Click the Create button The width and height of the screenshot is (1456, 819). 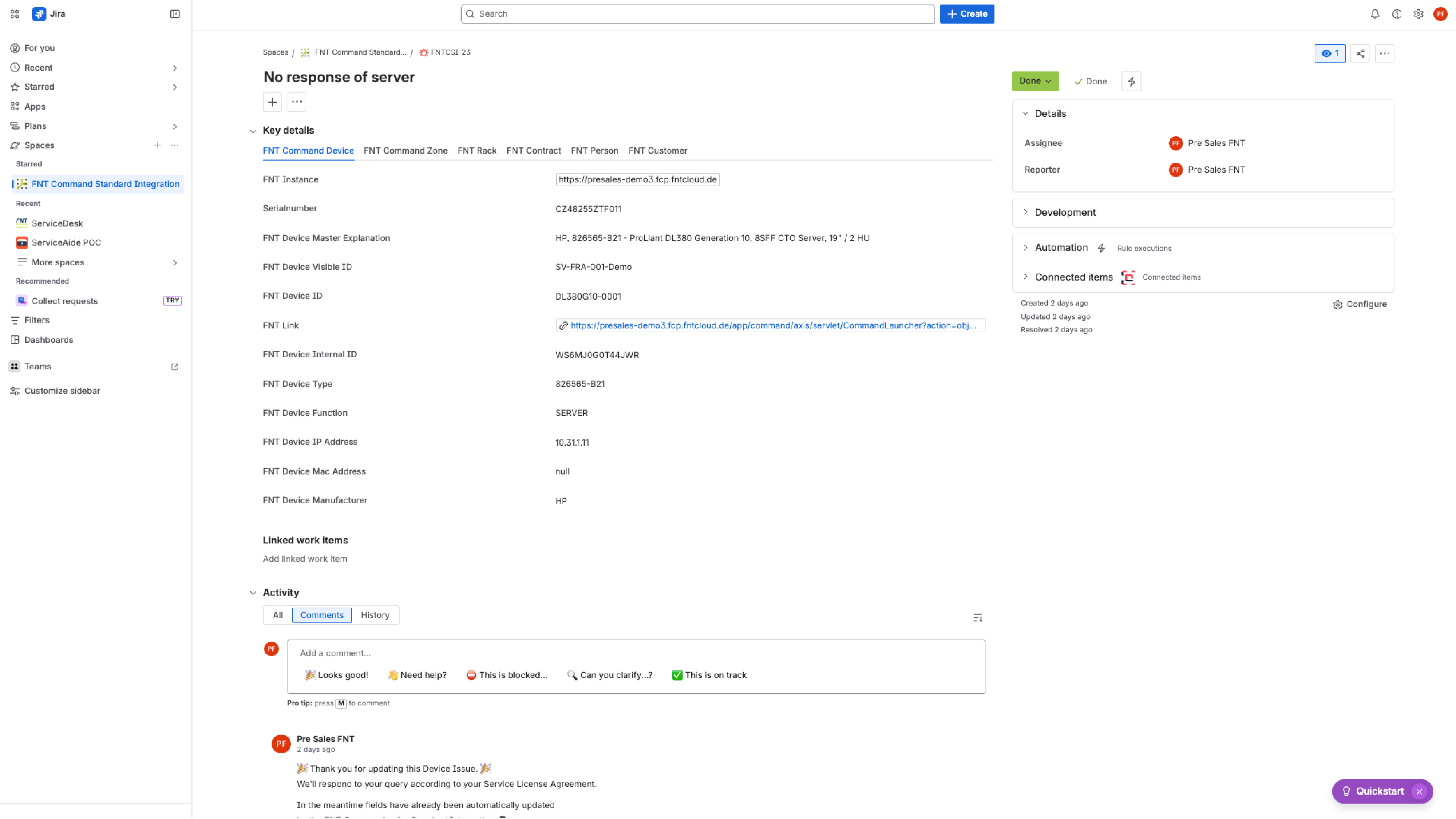click(966, 14)
